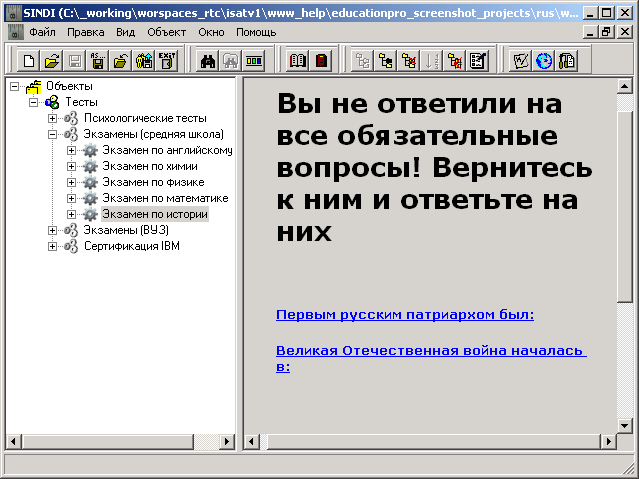Follow the link Первым русским патриархом был

coord(404,315)
